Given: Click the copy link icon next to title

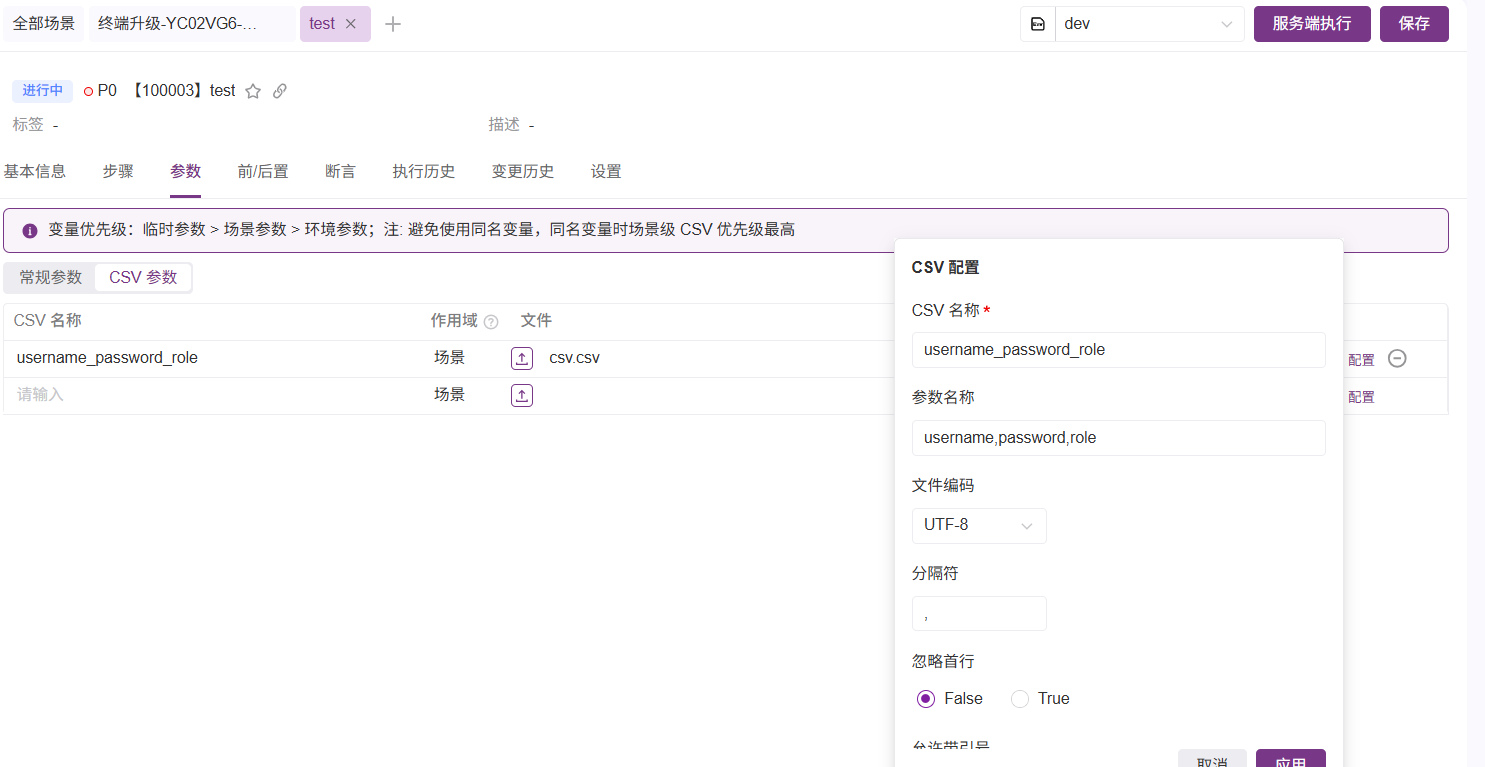Looking at the screenshot, I should [x=280, y=91].
